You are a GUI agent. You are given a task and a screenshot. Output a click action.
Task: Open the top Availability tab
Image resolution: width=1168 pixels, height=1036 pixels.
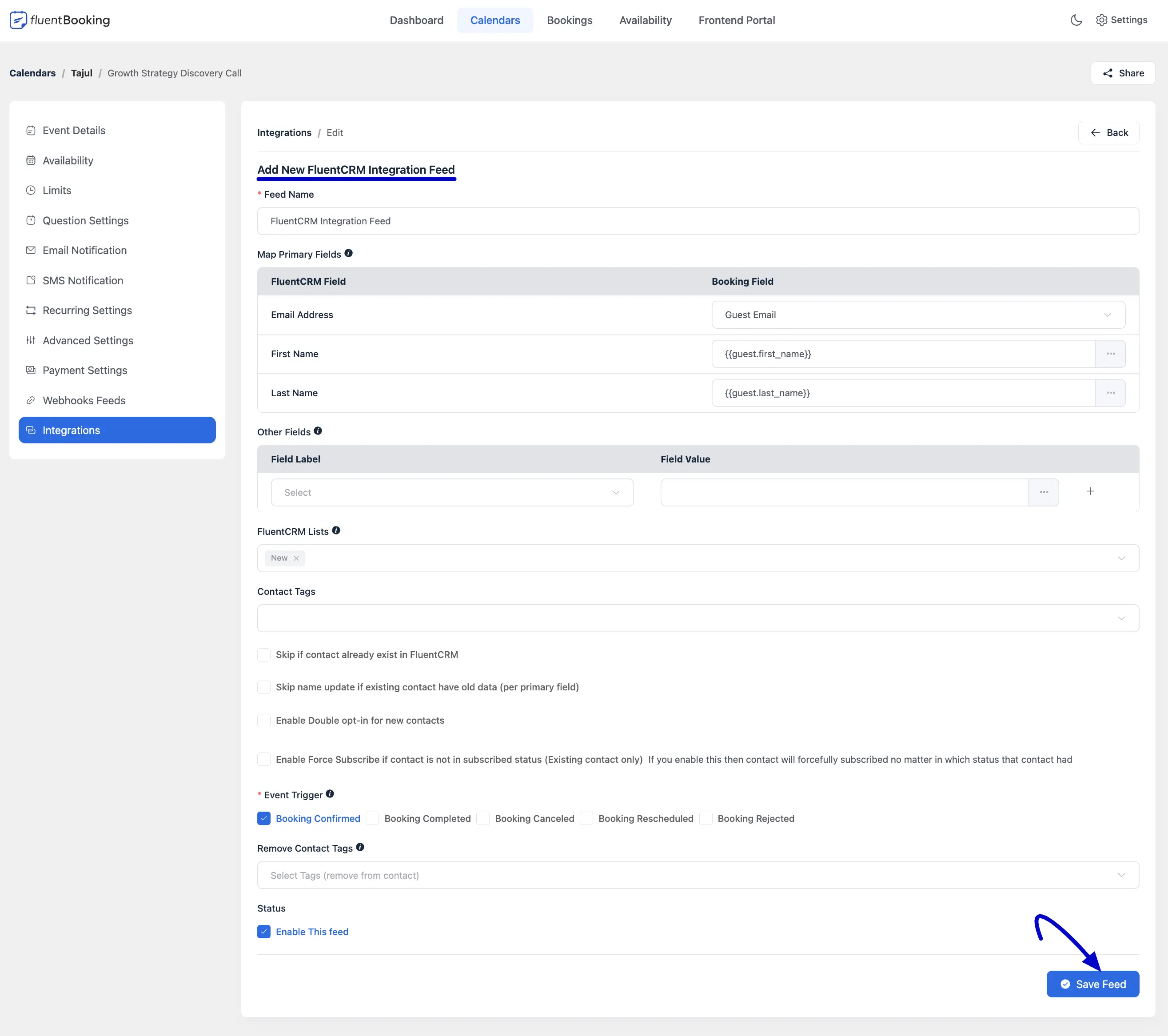click(645, 20)
